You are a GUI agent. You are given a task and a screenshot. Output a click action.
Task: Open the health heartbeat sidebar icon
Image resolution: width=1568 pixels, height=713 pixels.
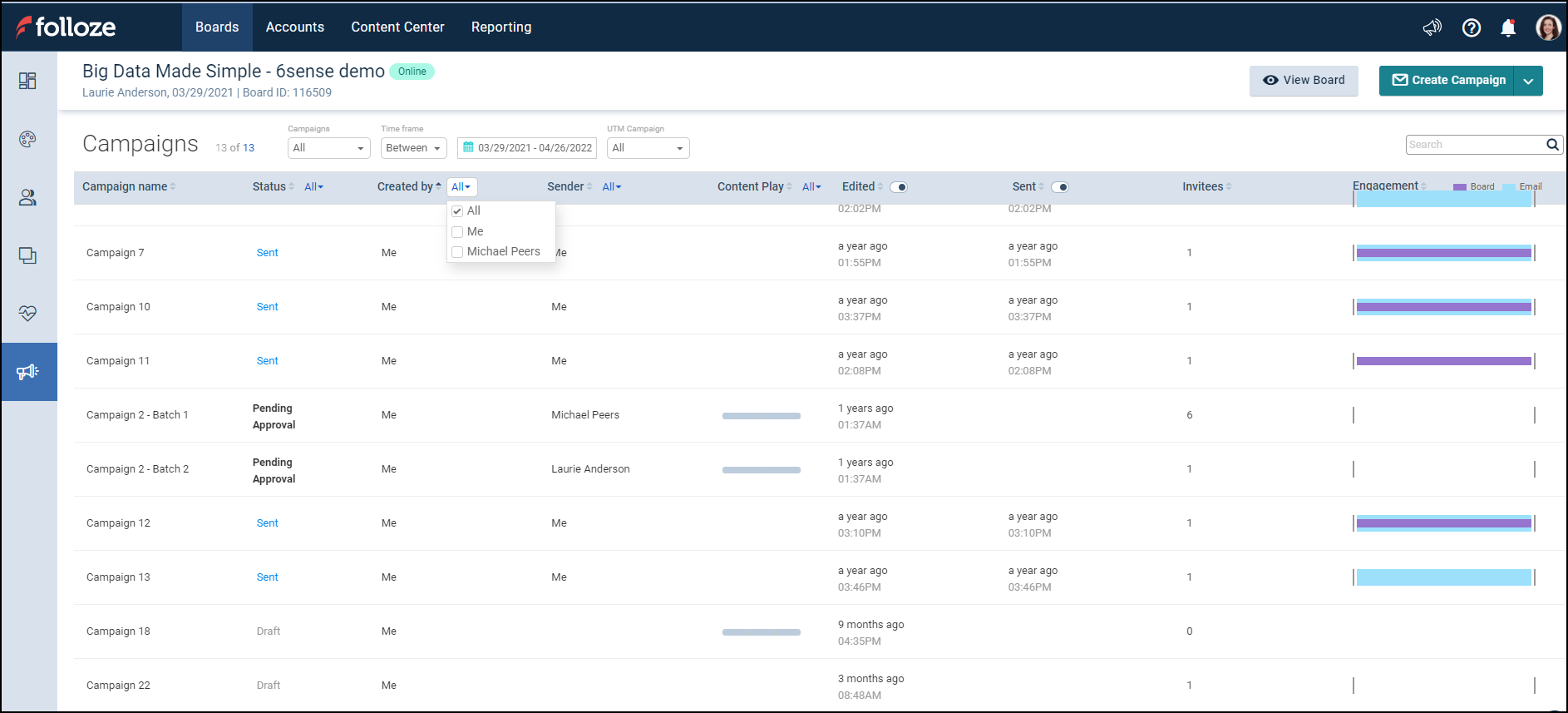point(27,314)
